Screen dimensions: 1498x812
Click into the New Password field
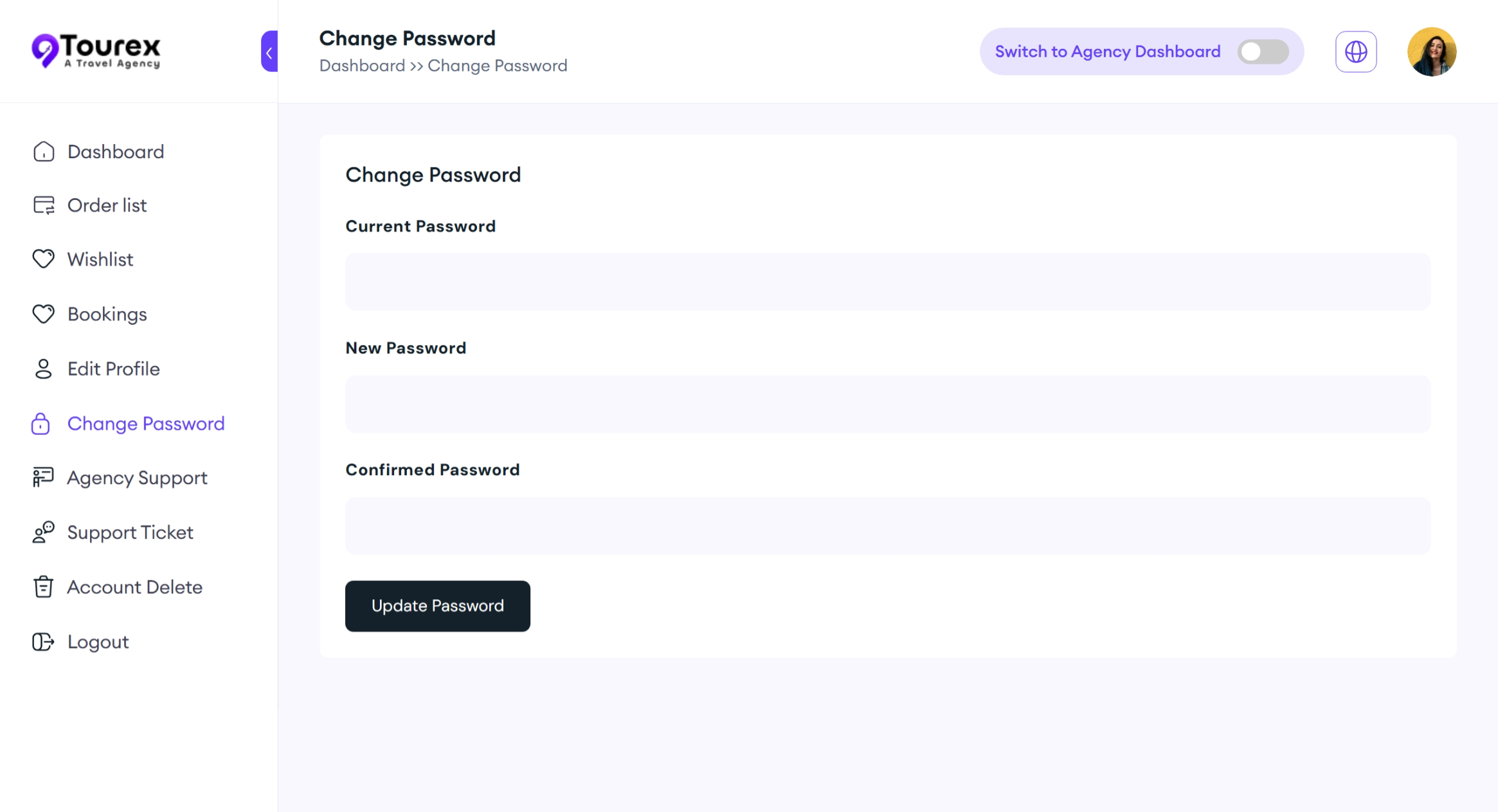point(888,404)
